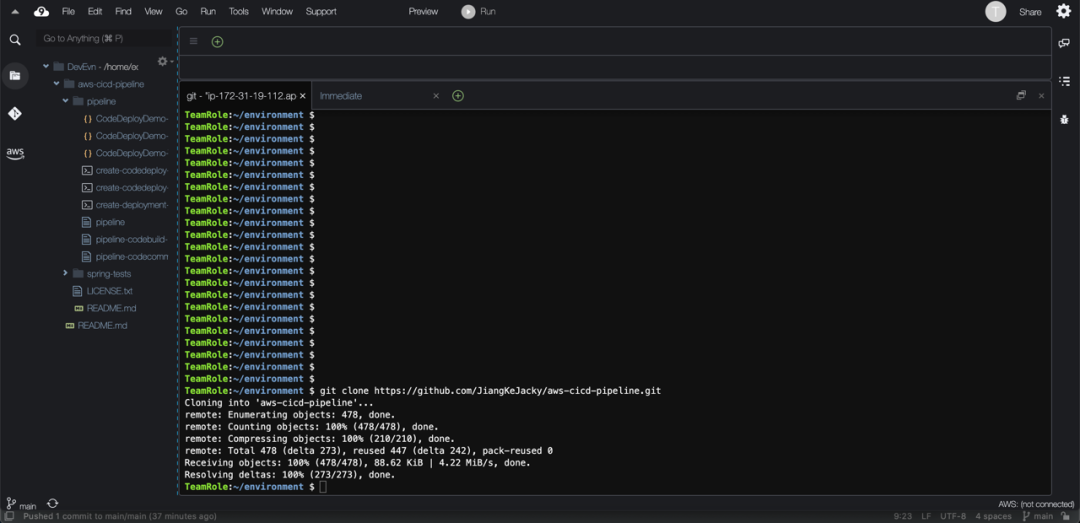The height and width of the screenshot is (523, 1080).
Task: Click the search magnifier icon in sidebar
Action: pos(15,40)
